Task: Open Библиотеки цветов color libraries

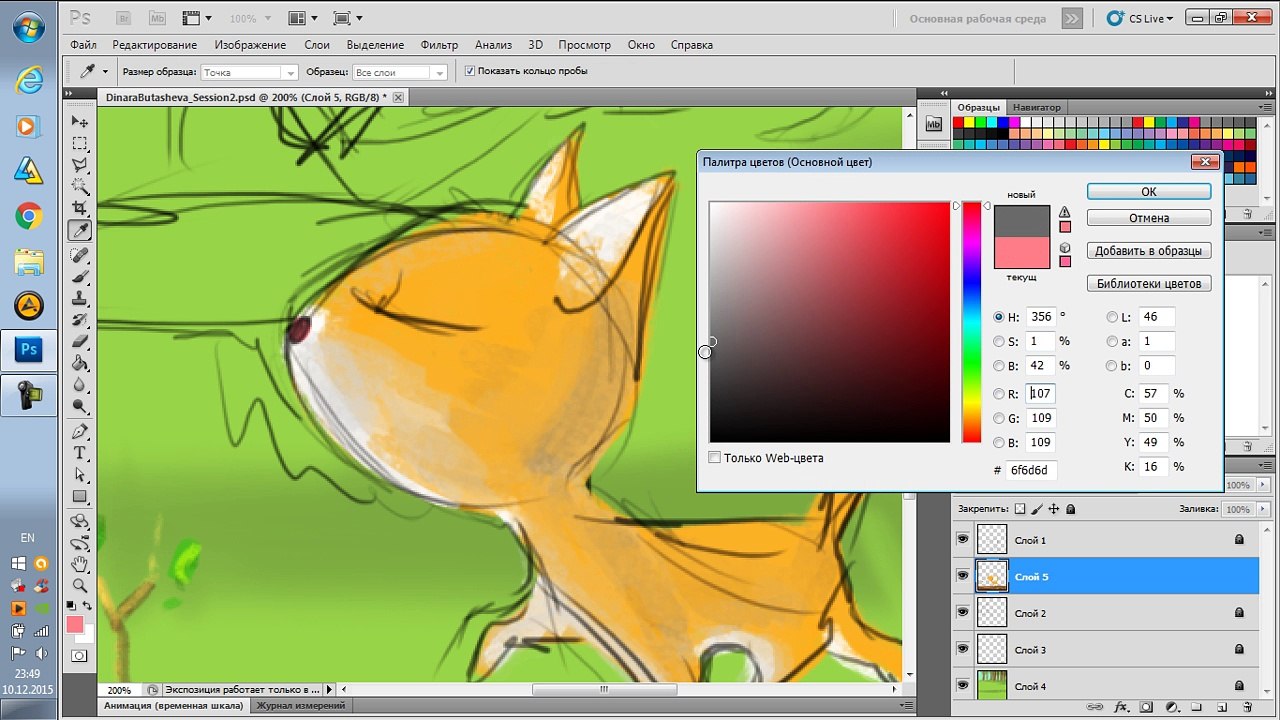Action: tap(1149, 283)
